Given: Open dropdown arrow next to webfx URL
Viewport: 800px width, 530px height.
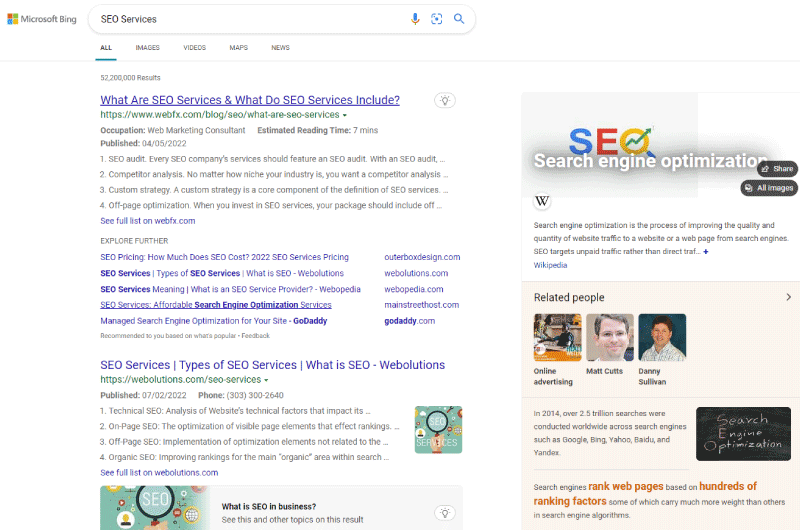Looking at the screenshot, I should (x=345, y=115).
